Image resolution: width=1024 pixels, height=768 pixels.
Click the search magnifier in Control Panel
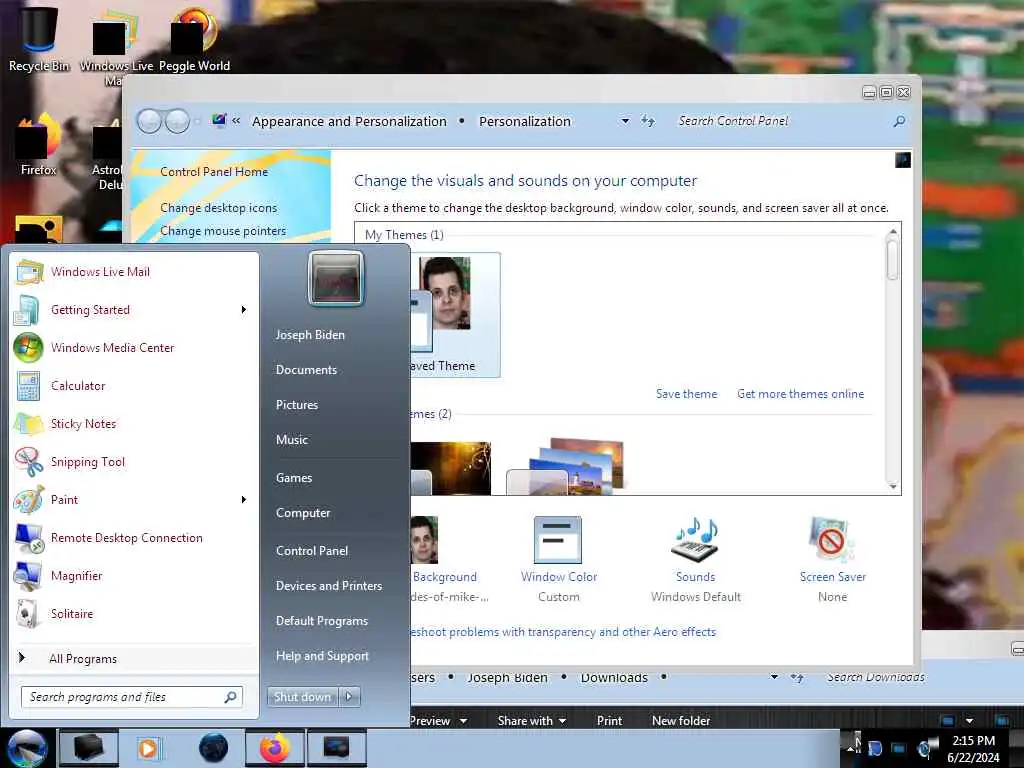pyautogui.click(x=899, y=121)
